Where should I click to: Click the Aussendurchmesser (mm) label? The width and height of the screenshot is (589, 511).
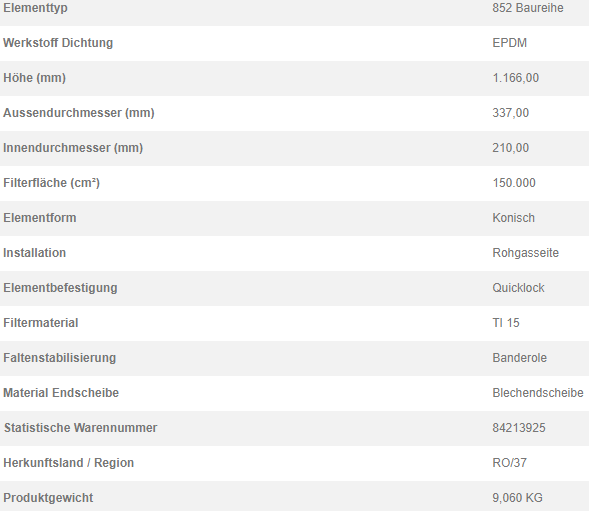tap(79, 113)
